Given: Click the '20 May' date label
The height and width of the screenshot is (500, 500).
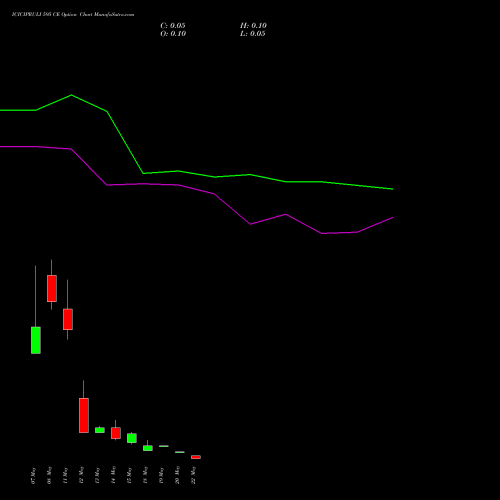Looking at the screenshot, I should tap(177, 476).
